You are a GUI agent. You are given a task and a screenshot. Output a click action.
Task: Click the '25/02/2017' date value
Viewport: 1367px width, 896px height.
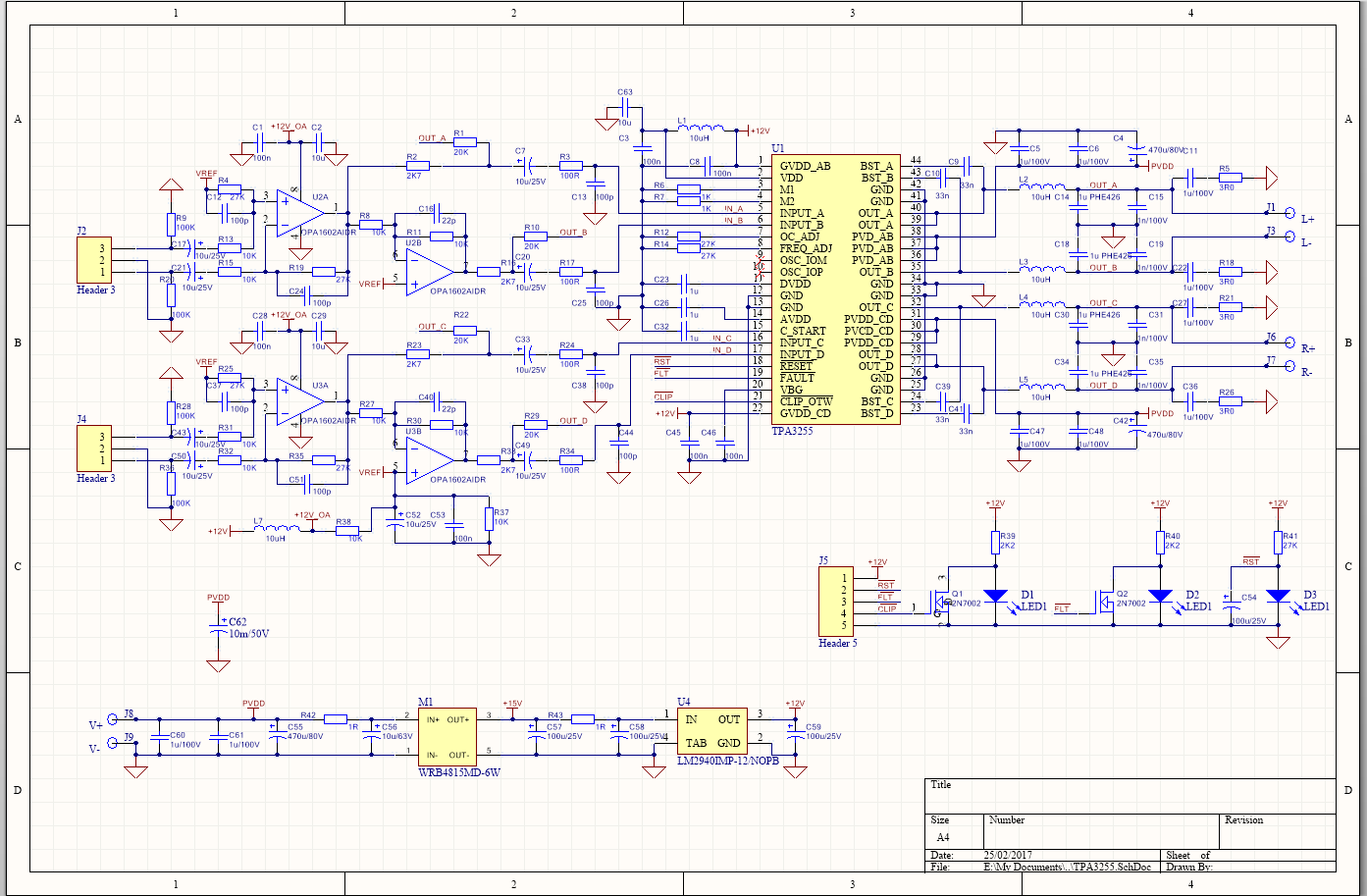click(1009, 856)
